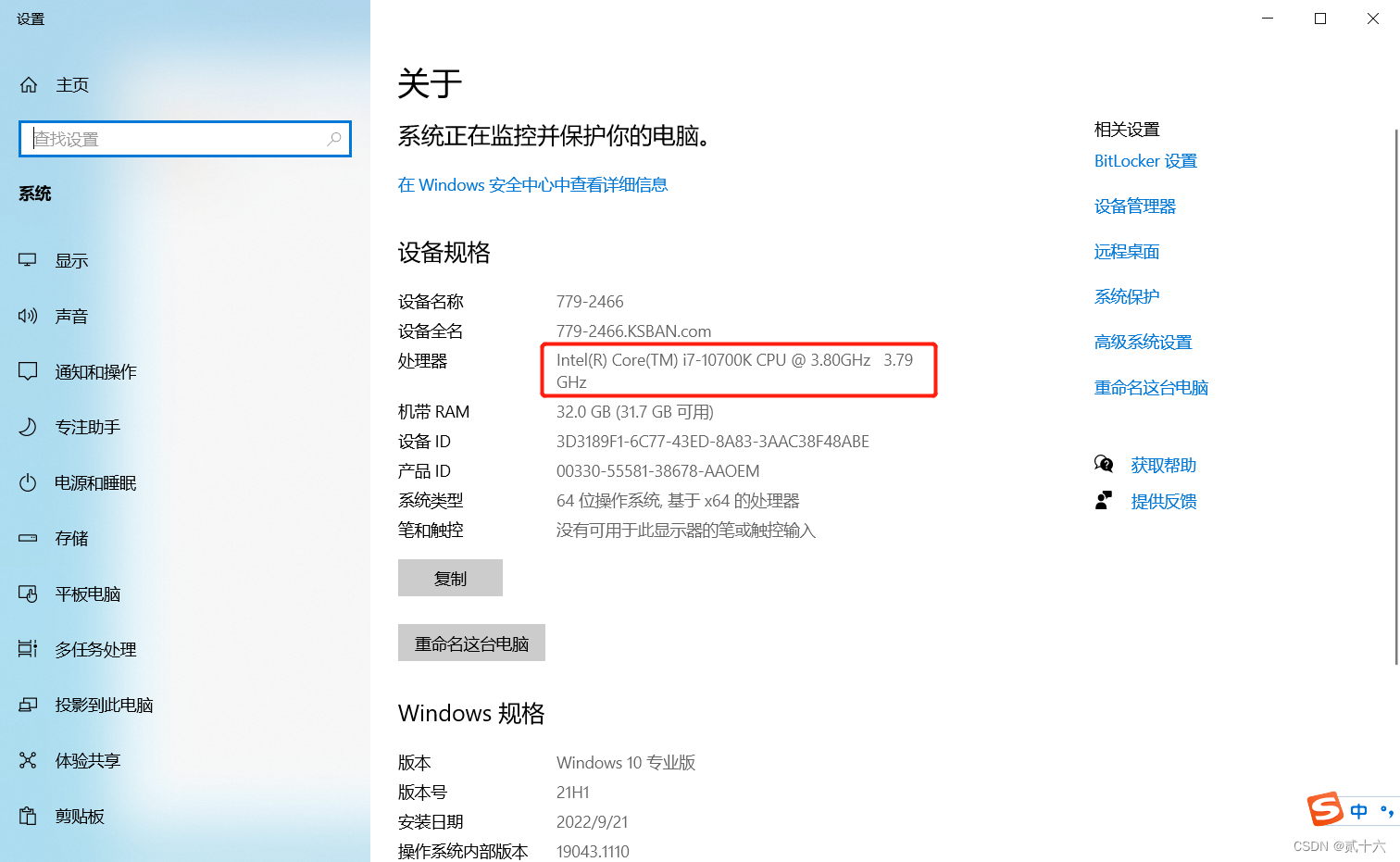Click the Power and sleep icon

(x=28, y=482)
